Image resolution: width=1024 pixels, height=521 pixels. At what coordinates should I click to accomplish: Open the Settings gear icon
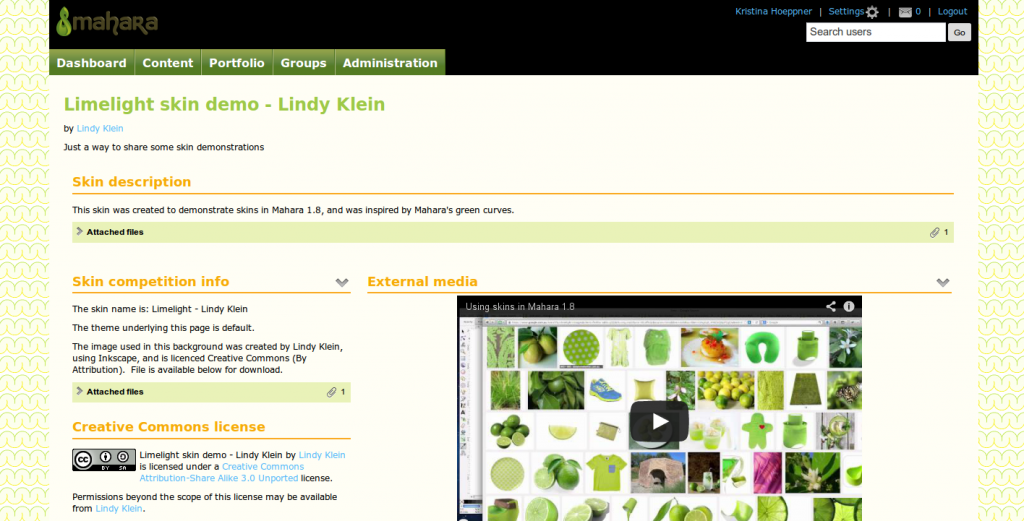click(872, 12)
